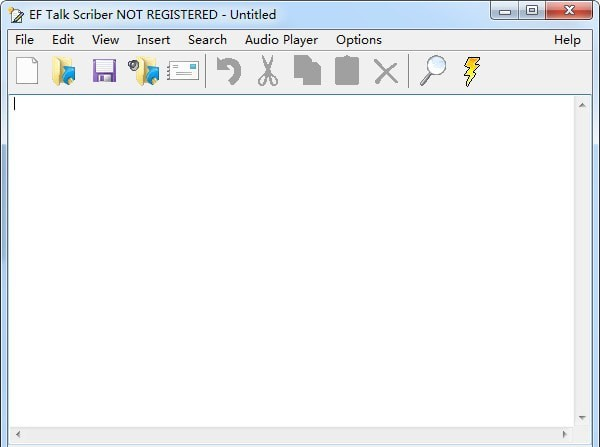This screenshot has width=603, height=447.
Task: Save document with floppy disk icon
Action: tap(104, 71)
